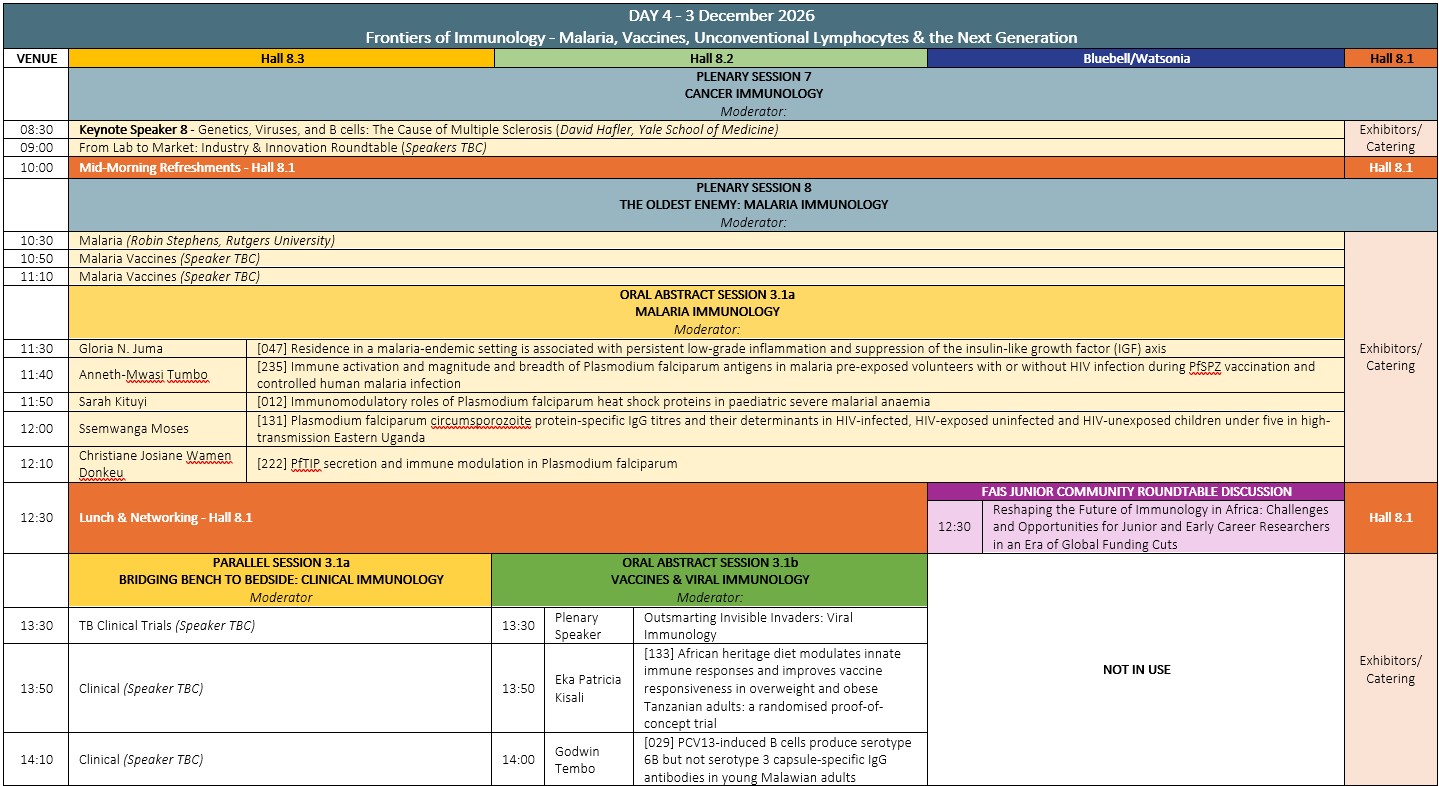Select Gloria N. Juma speaker cell
1439x786 pixels.
tap(157, 348)
